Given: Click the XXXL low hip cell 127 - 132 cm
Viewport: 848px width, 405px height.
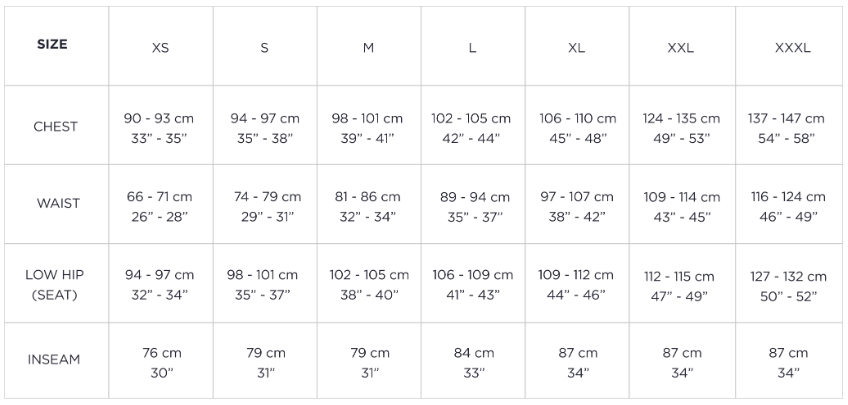Looking at the screenshot, I should [788, 285].
